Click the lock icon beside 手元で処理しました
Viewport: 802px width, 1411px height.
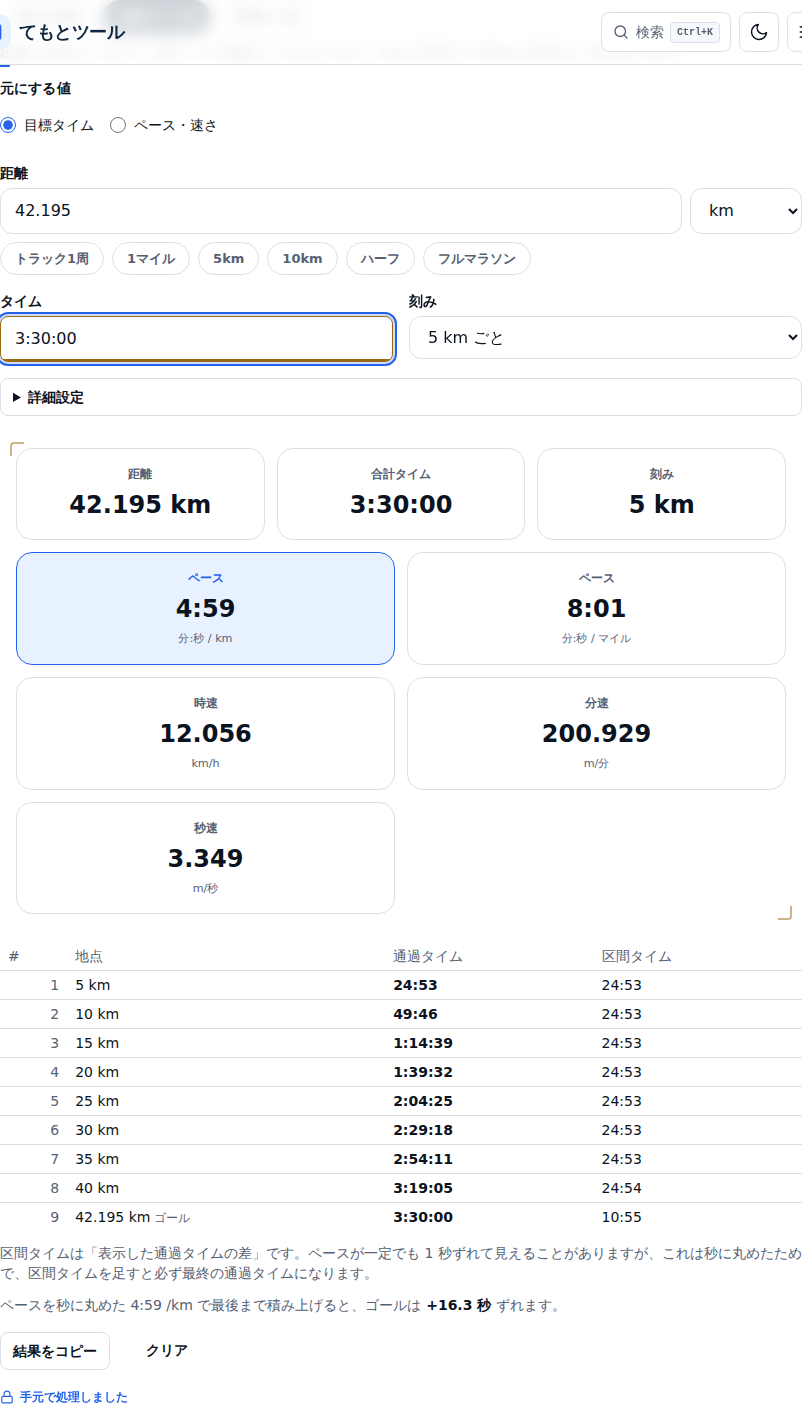click(x=7, y=1397)
